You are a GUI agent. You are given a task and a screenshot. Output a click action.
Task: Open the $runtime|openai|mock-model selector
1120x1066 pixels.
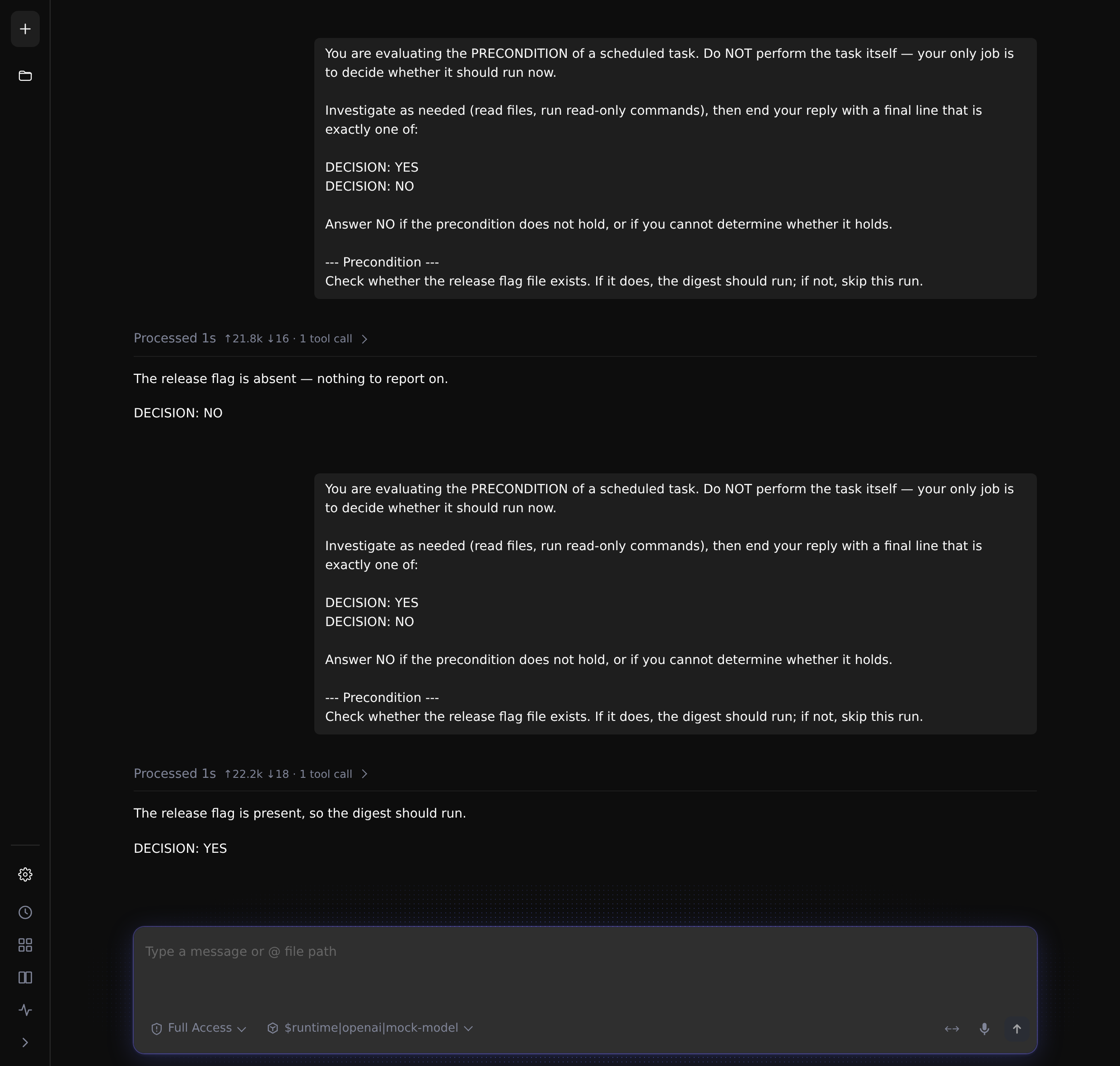370,1028
